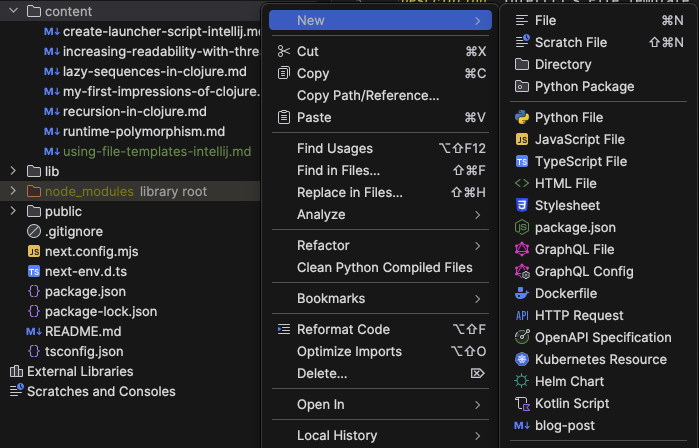Select the Kubernetes Resource icon
699x448 pixels.
[x=521, y=360]
